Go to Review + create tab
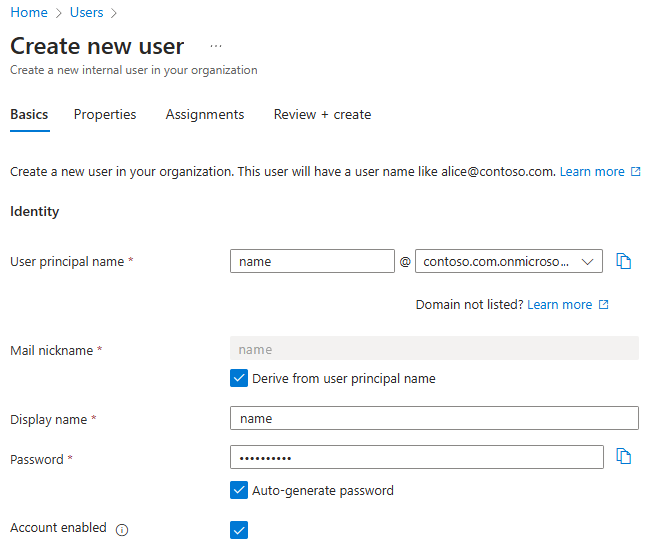 click(x=322, y=115)
